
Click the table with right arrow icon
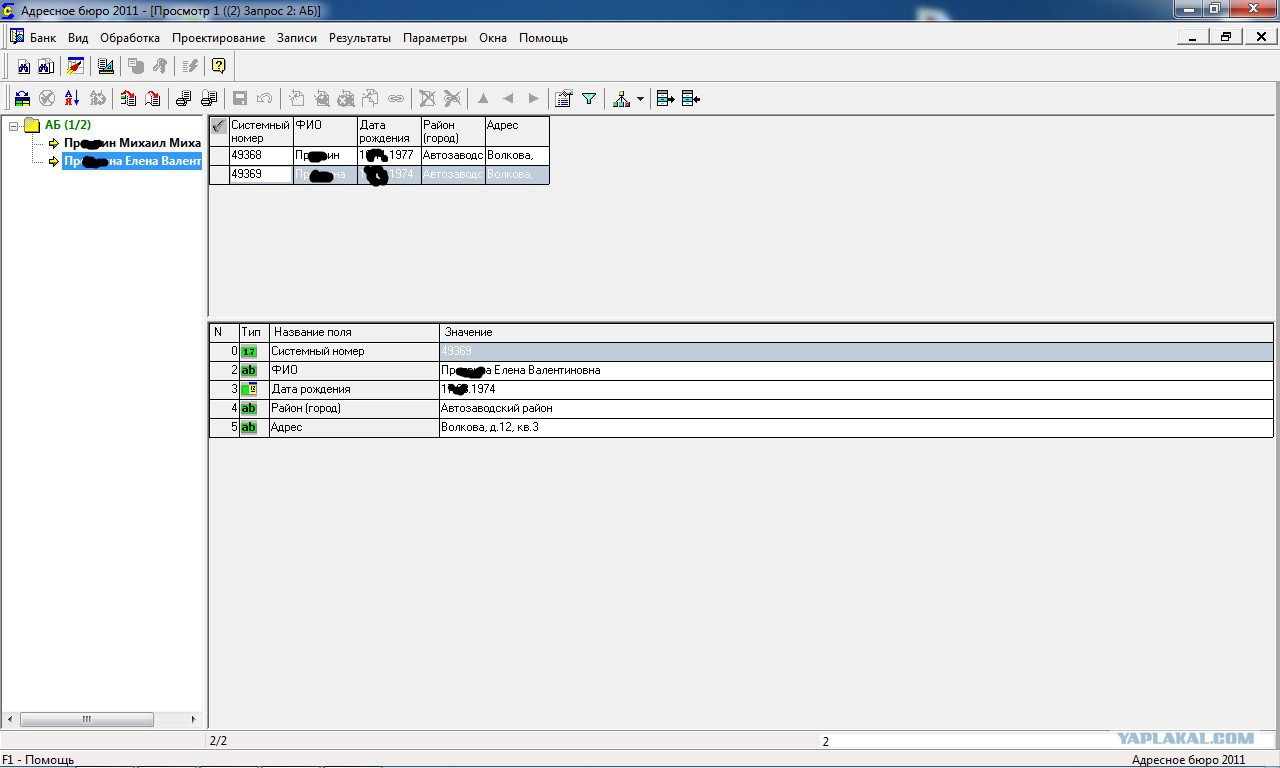click(665, 98)
